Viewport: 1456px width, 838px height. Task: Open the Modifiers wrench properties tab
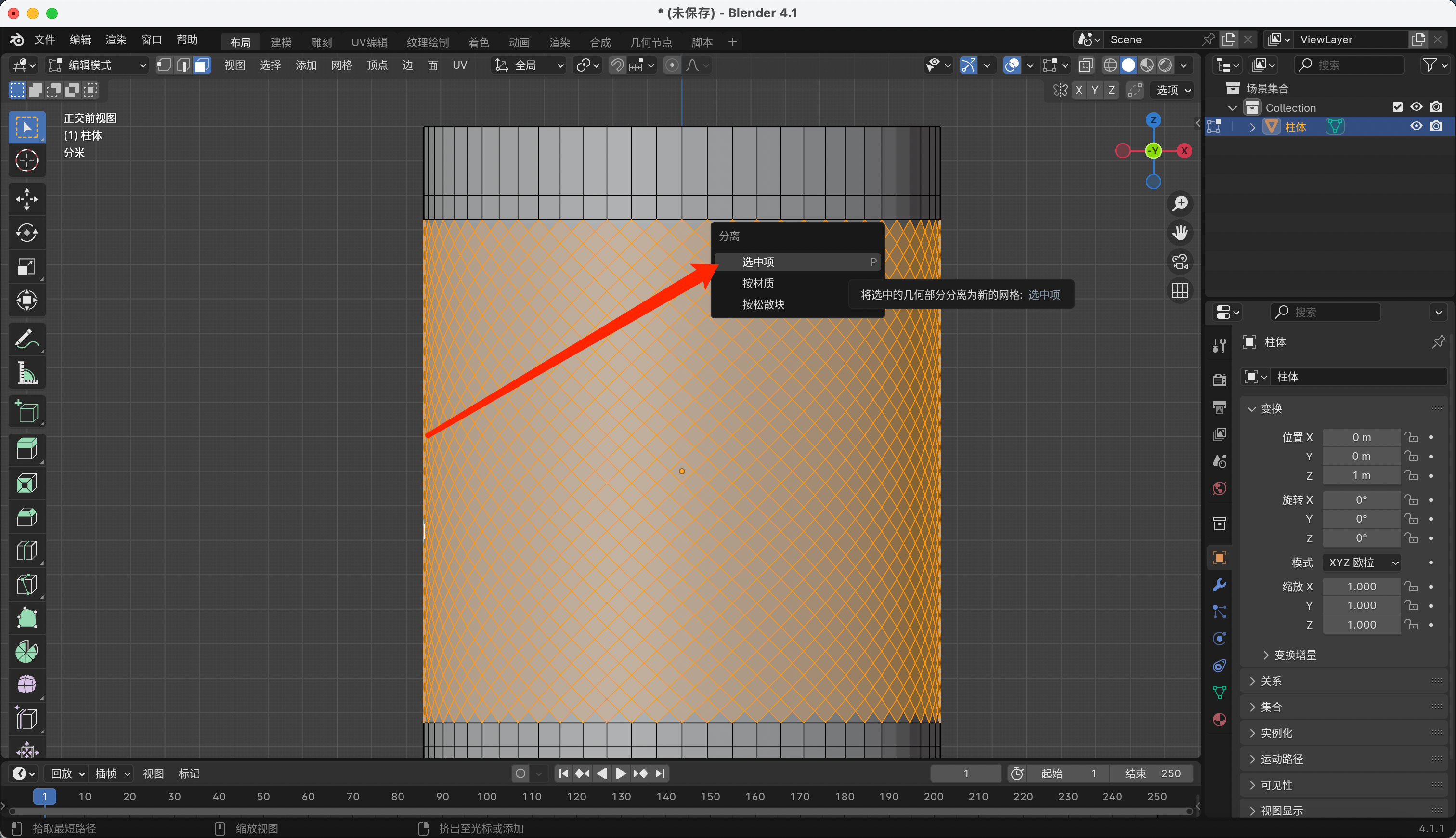click(1219, 584)
